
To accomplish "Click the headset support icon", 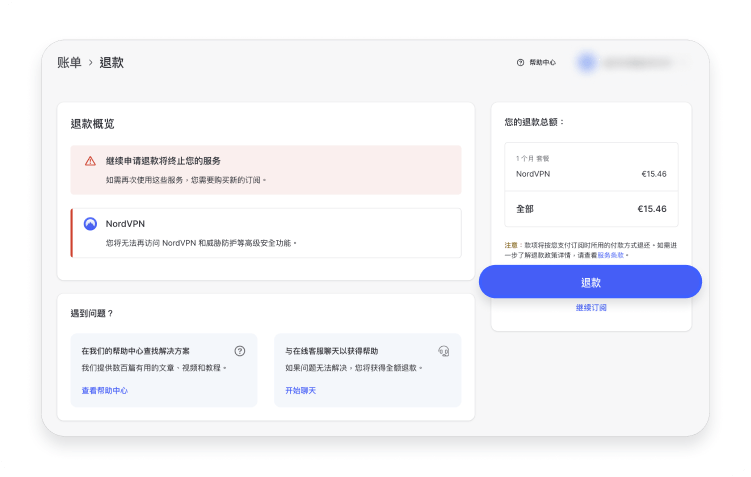I will (444, 351).
